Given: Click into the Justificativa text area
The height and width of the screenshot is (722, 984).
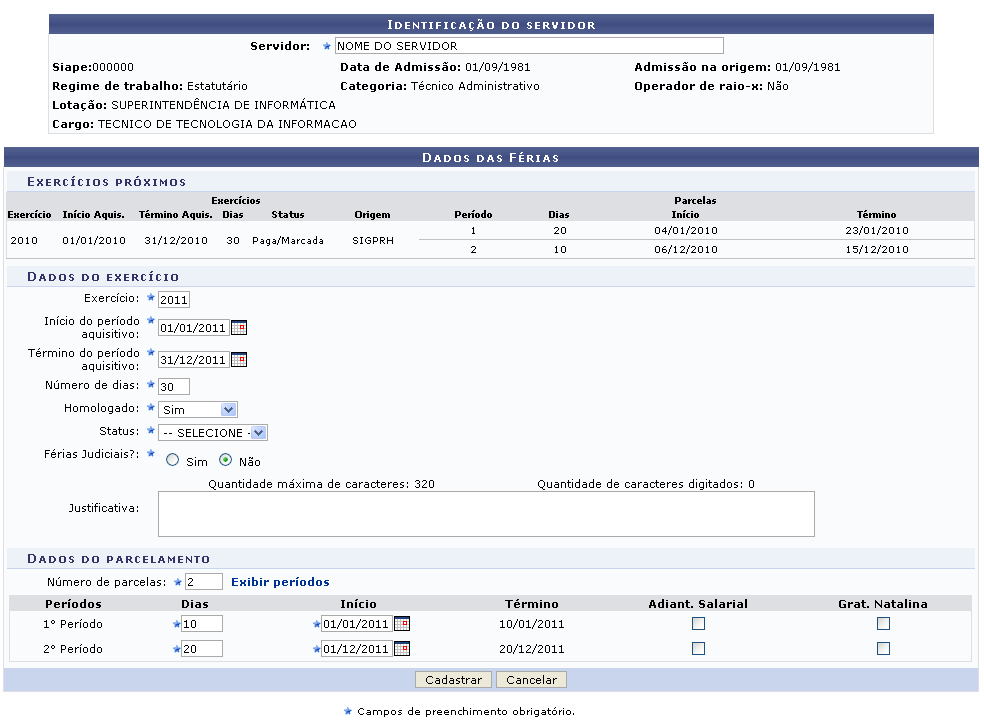Looking at the screenshot, I should click(x=486, y=514).
